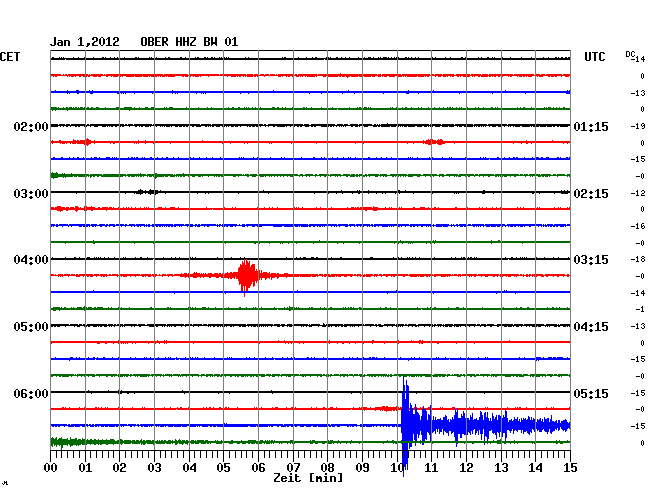Viewport: 650px width, 494px height.
Task: Click the "14" minute tick label
Action: 535,468
